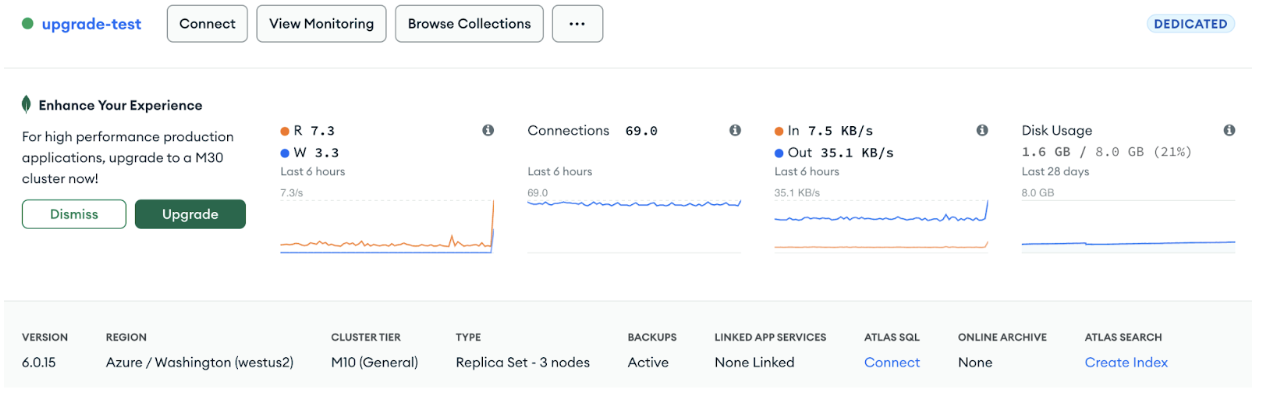Click the DEDICATED badge
1274x394 pixels.
tap(1190, 24)
